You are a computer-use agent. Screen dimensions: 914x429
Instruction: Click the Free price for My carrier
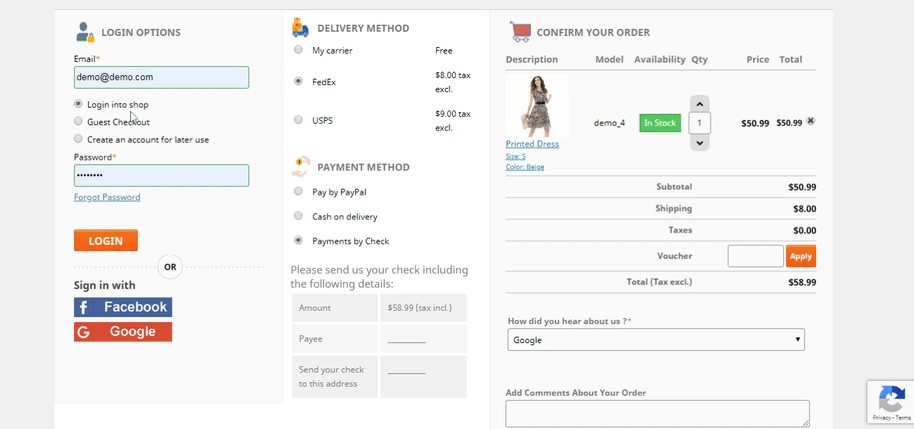[x=444, y=51]
